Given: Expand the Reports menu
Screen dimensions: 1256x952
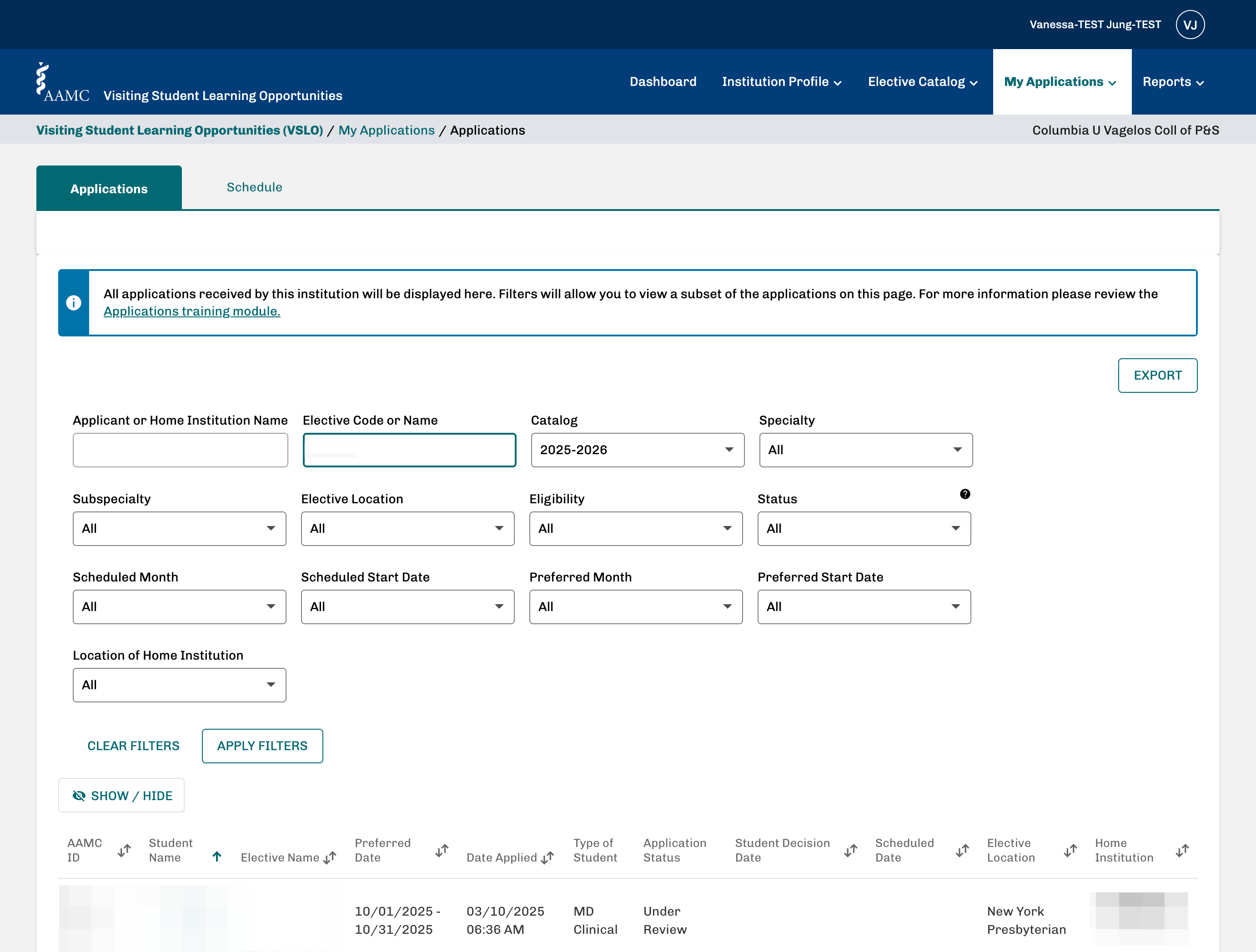Looking at the screenshot, I should point(1173,82).
